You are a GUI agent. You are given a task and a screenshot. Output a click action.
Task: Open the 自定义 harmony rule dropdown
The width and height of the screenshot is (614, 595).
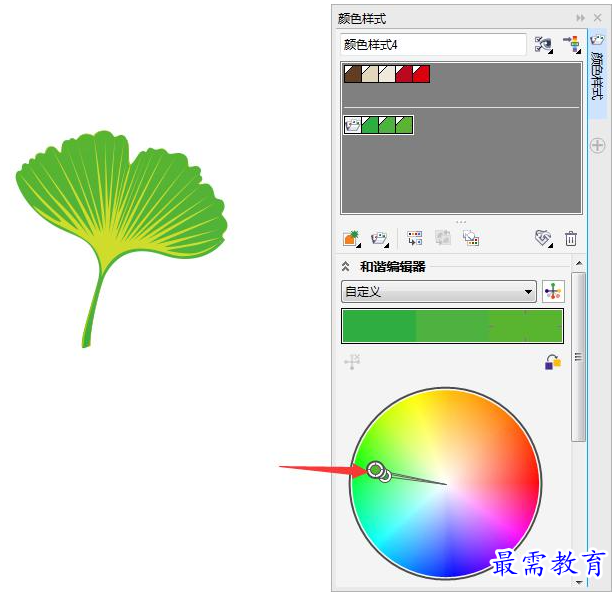tap(439, 291)
